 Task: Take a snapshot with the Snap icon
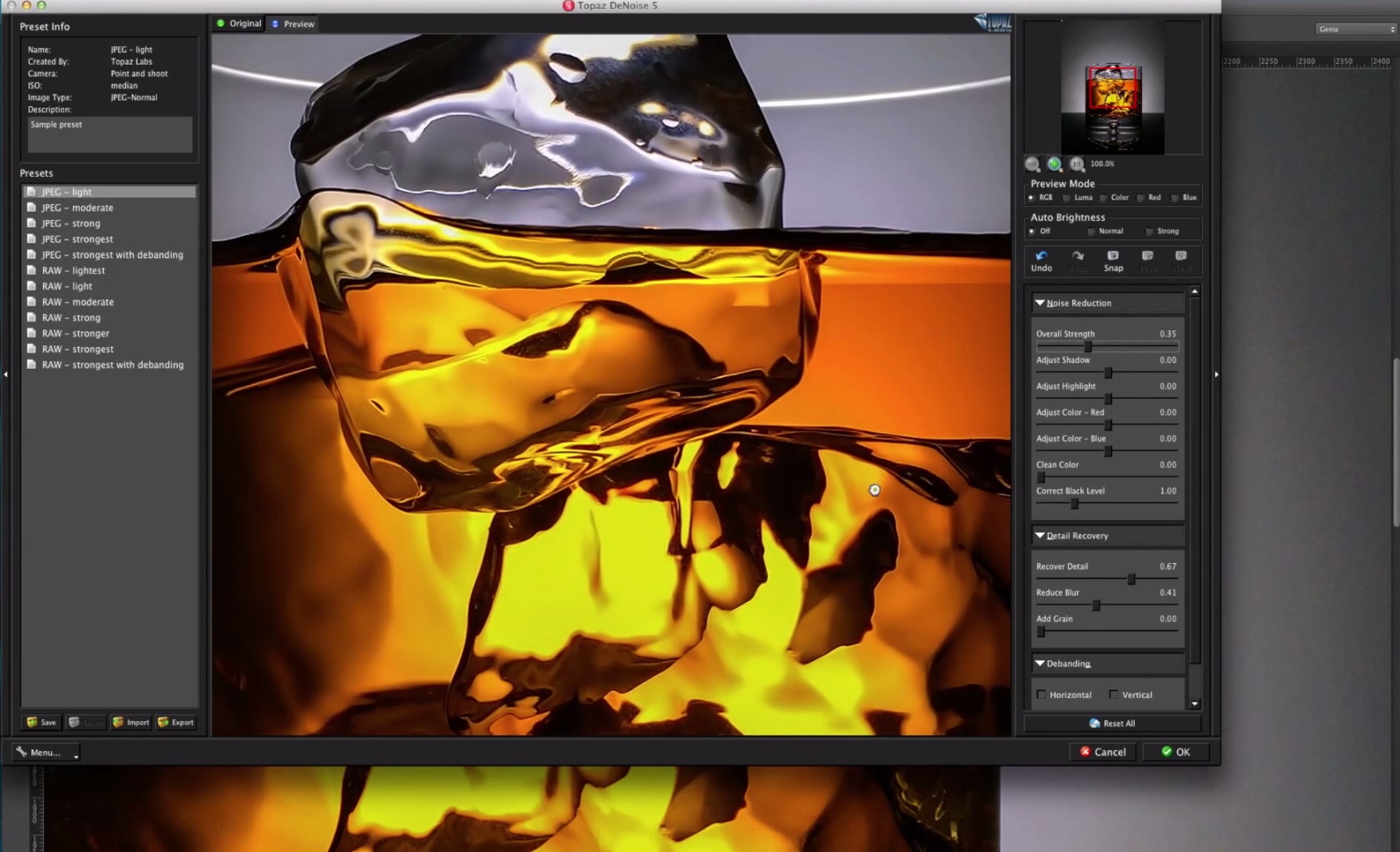[x=1113, y=256]
